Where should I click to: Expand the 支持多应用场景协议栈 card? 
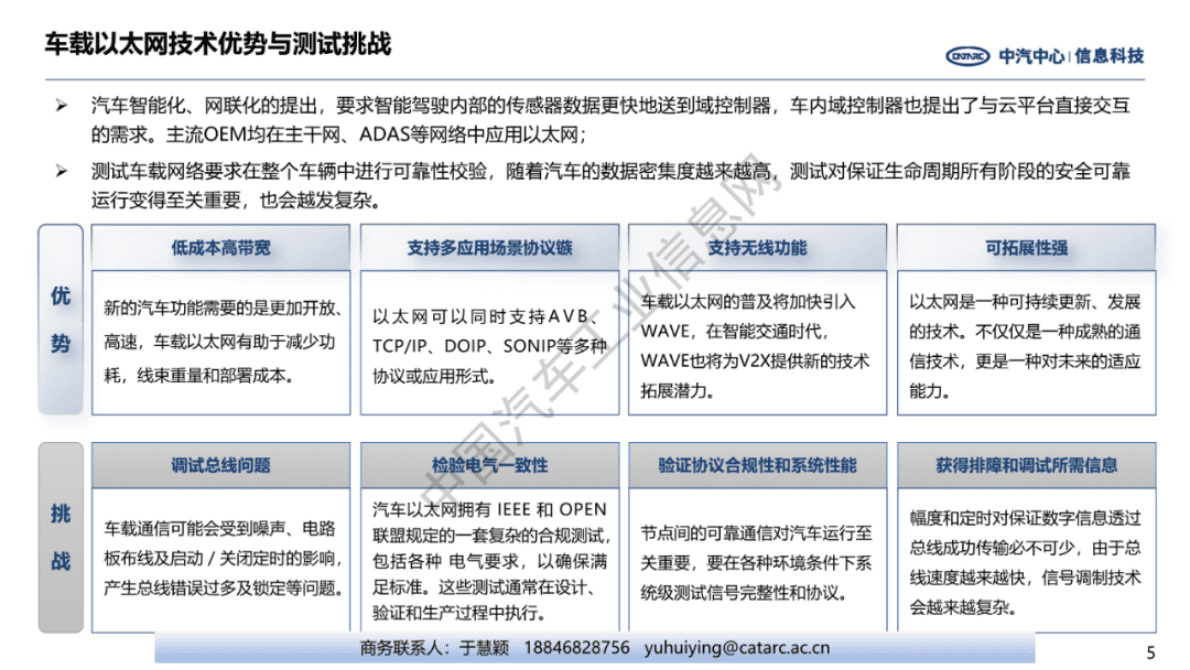click(489, 246)
